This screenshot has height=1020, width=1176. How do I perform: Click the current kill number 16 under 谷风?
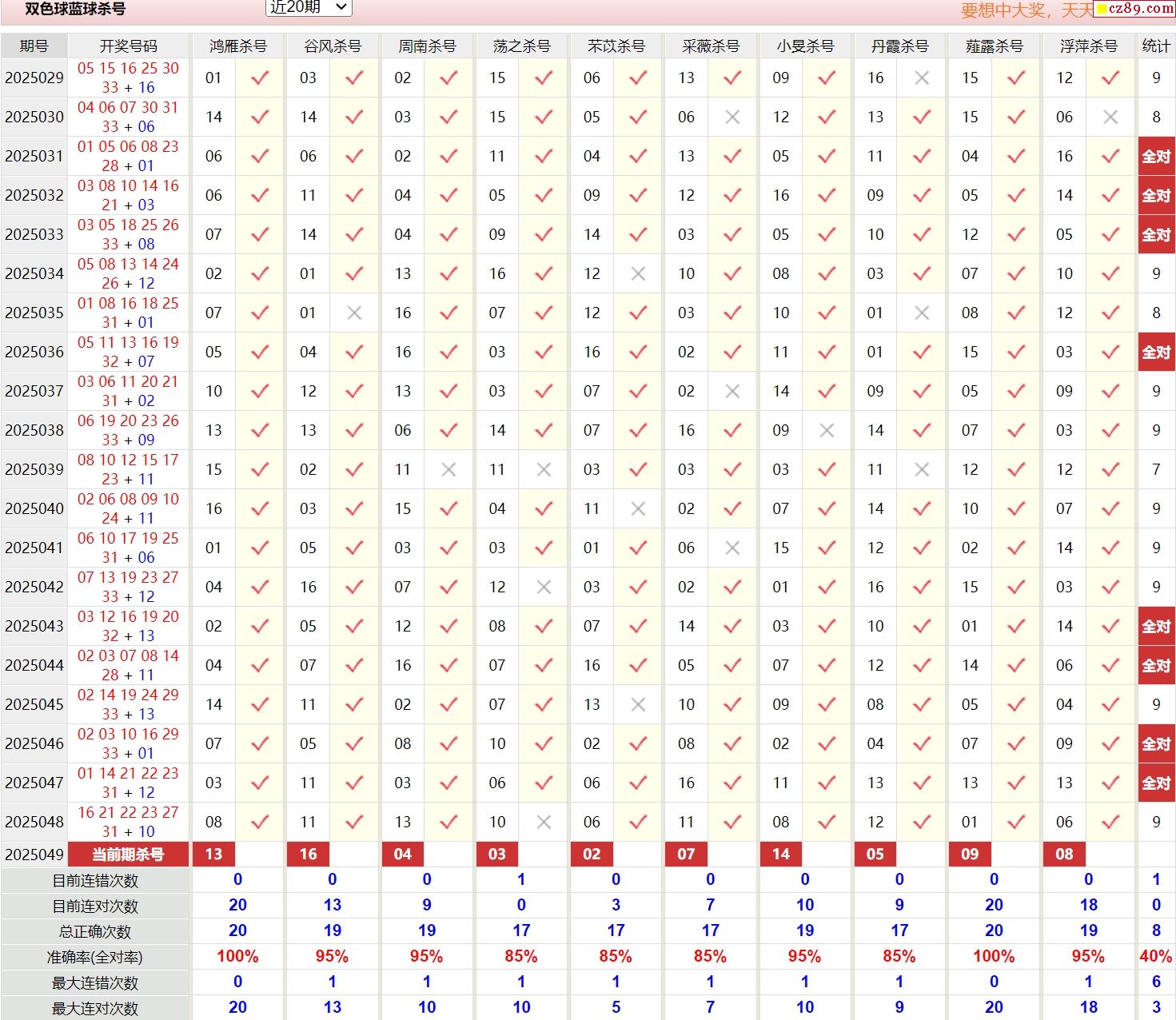pyautogui.click(x=308, y=855)
